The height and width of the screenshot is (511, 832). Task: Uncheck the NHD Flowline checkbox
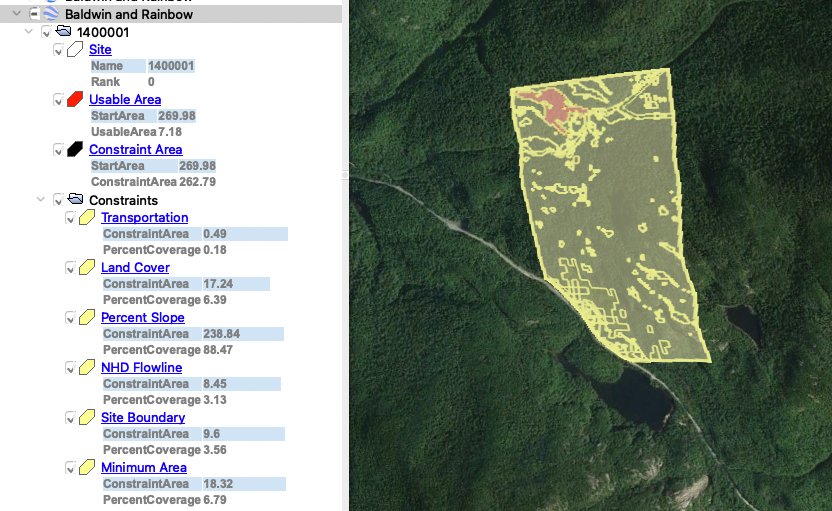tap(71, 367)
